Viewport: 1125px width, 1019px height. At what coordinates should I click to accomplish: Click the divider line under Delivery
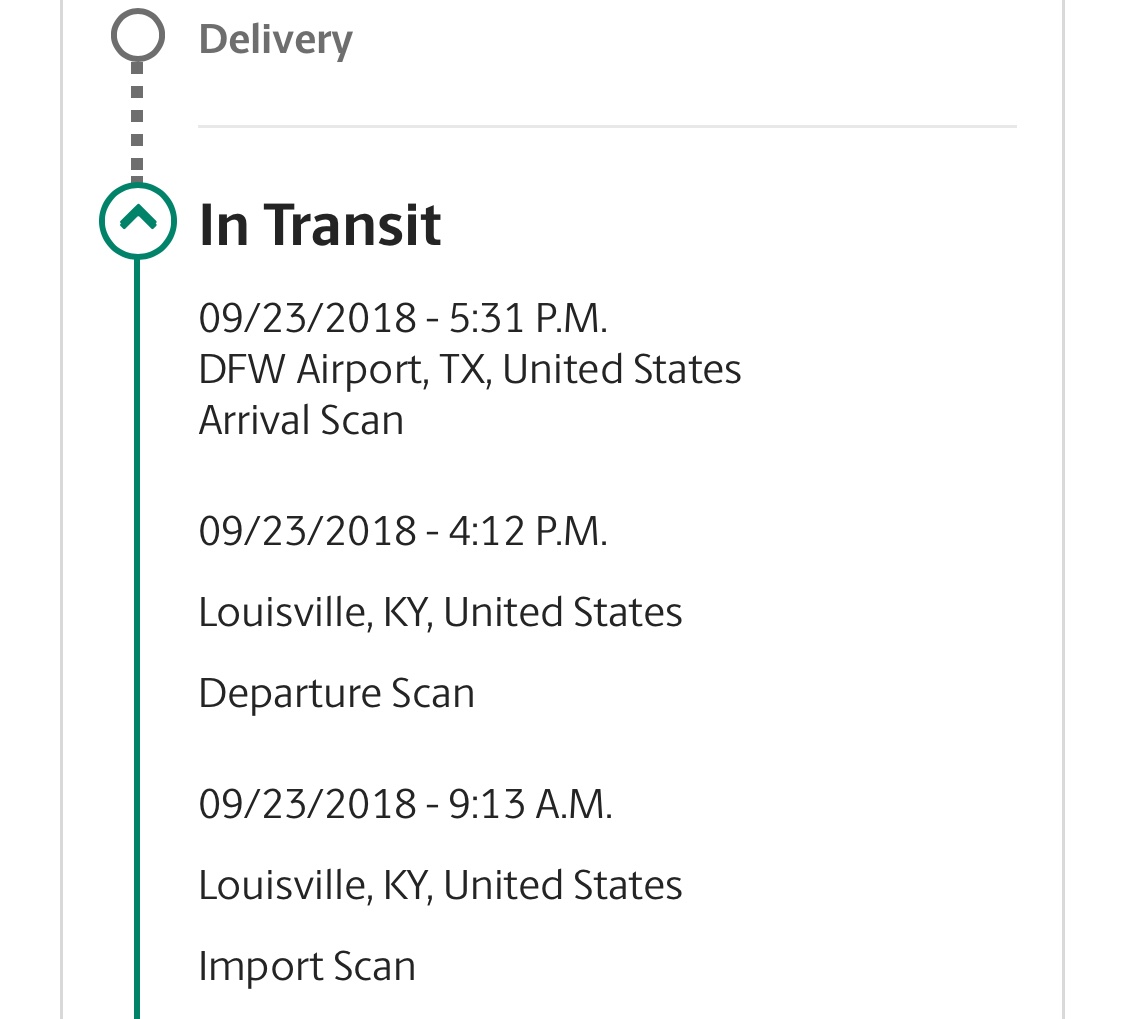pos(607,126)
